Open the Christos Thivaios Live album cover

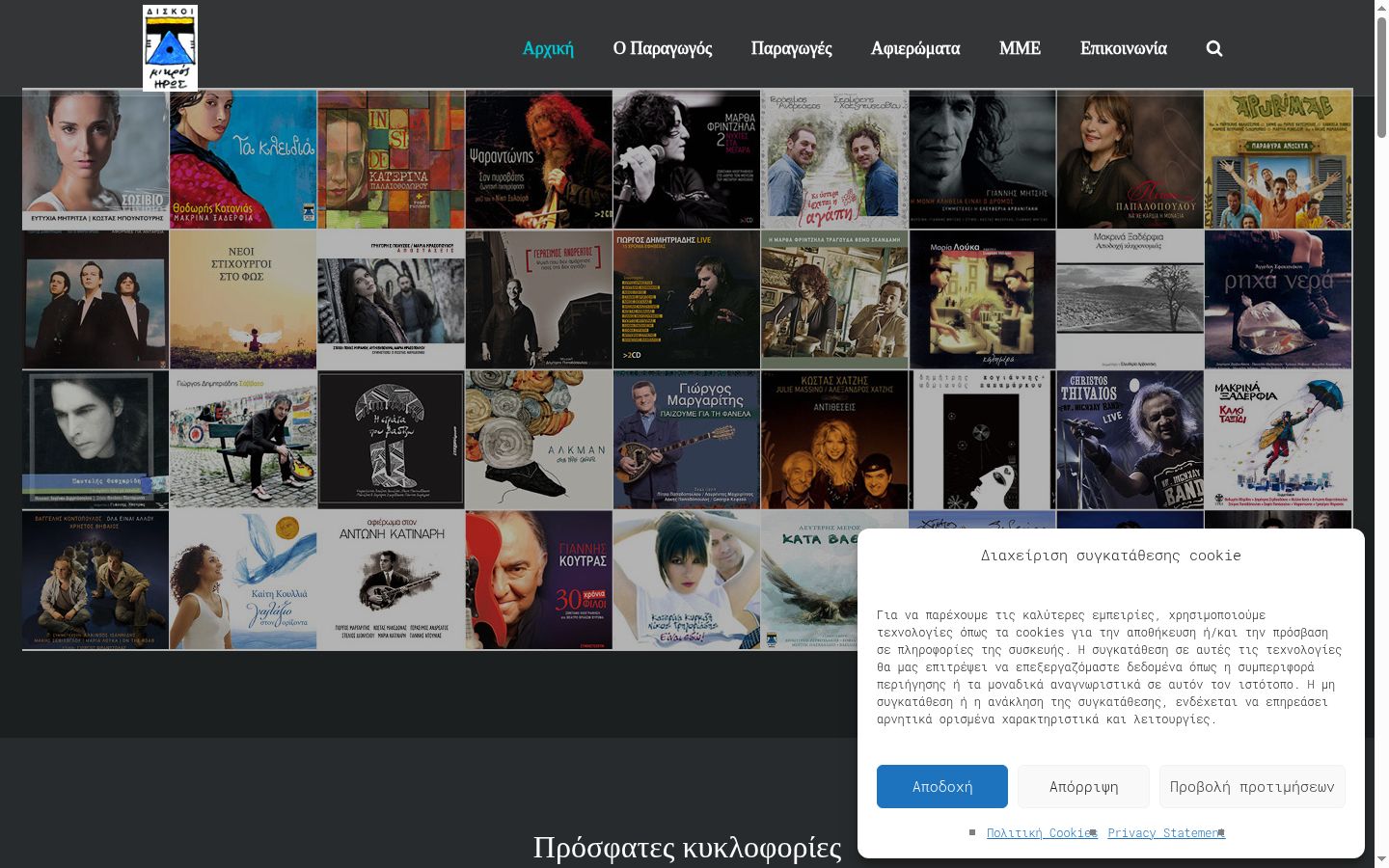click(1130, 440)
